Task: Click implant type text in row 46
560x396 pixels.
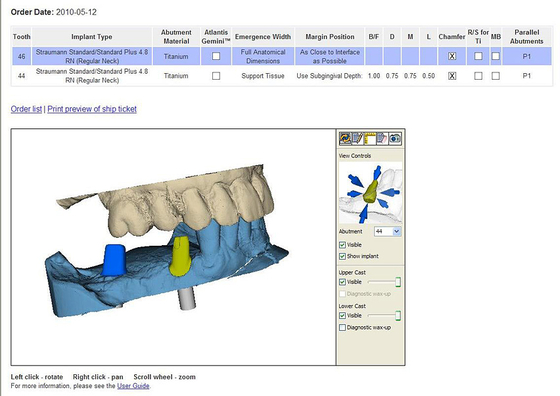Action: click(92, 56)
